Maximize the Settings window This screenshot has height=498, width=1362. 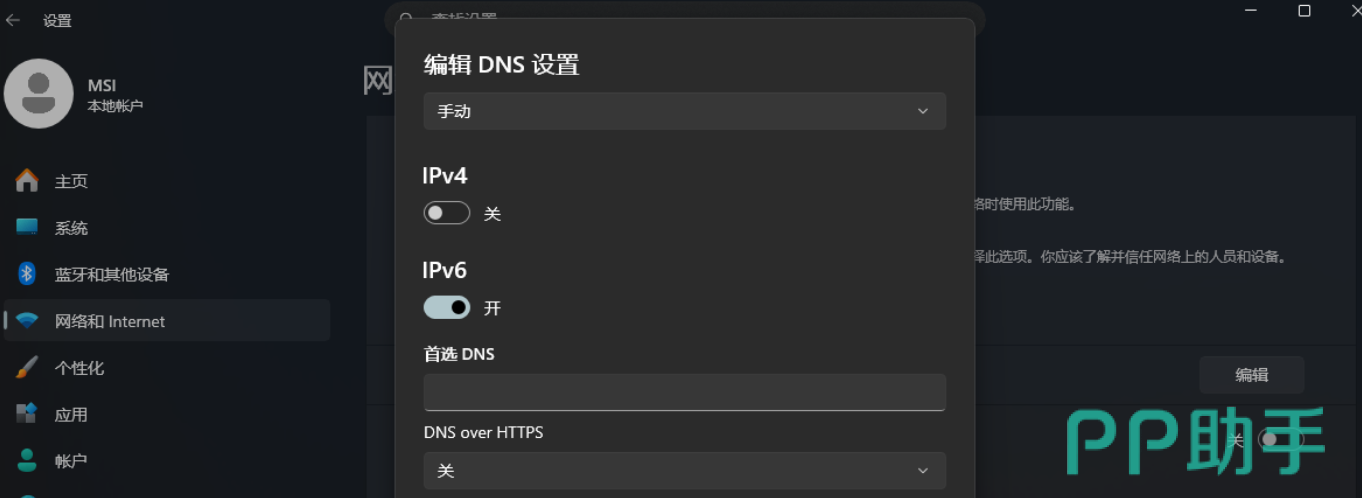pos(1304,10)
